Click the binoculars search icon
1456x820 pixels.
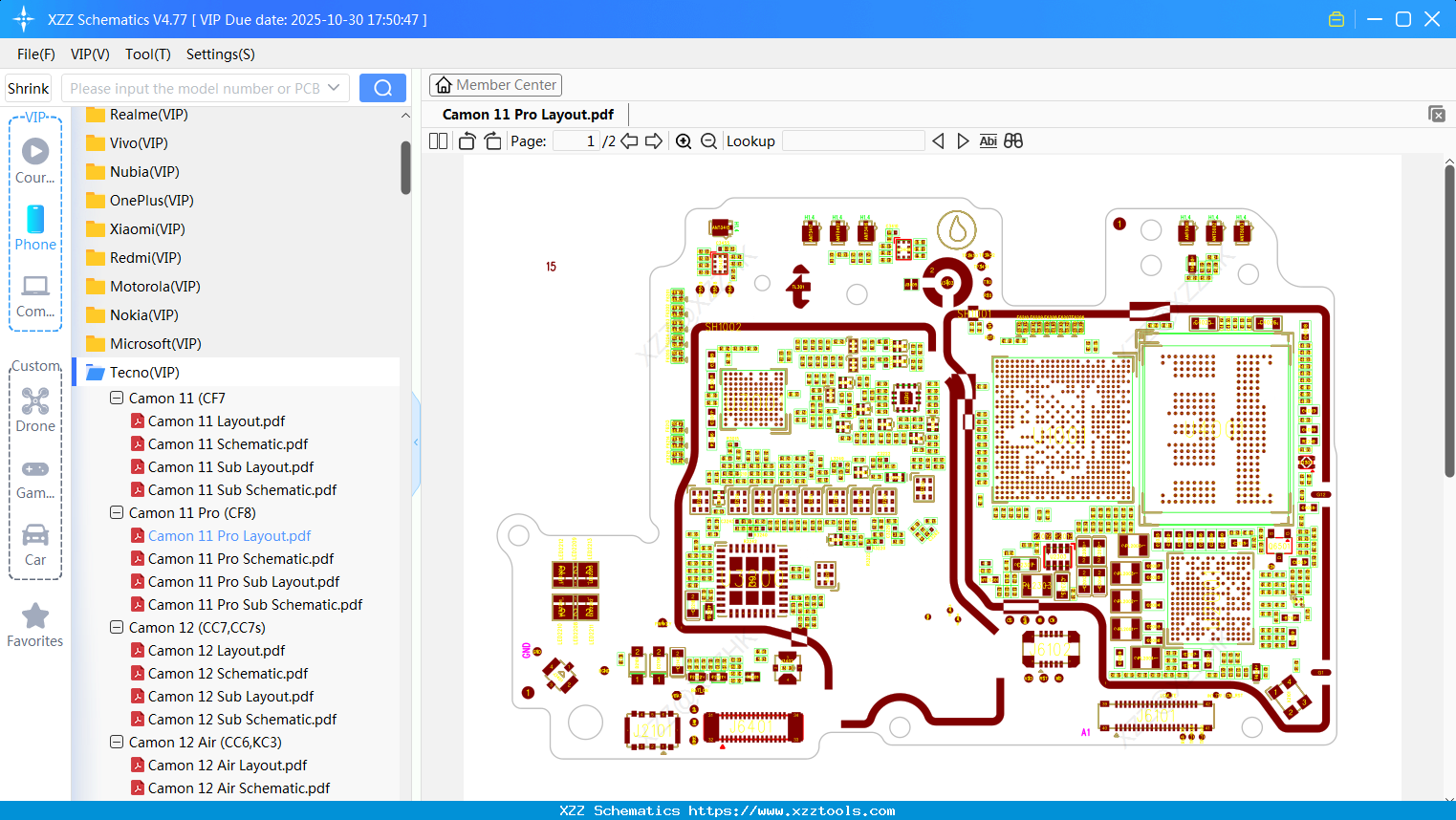click(1013, 140)
